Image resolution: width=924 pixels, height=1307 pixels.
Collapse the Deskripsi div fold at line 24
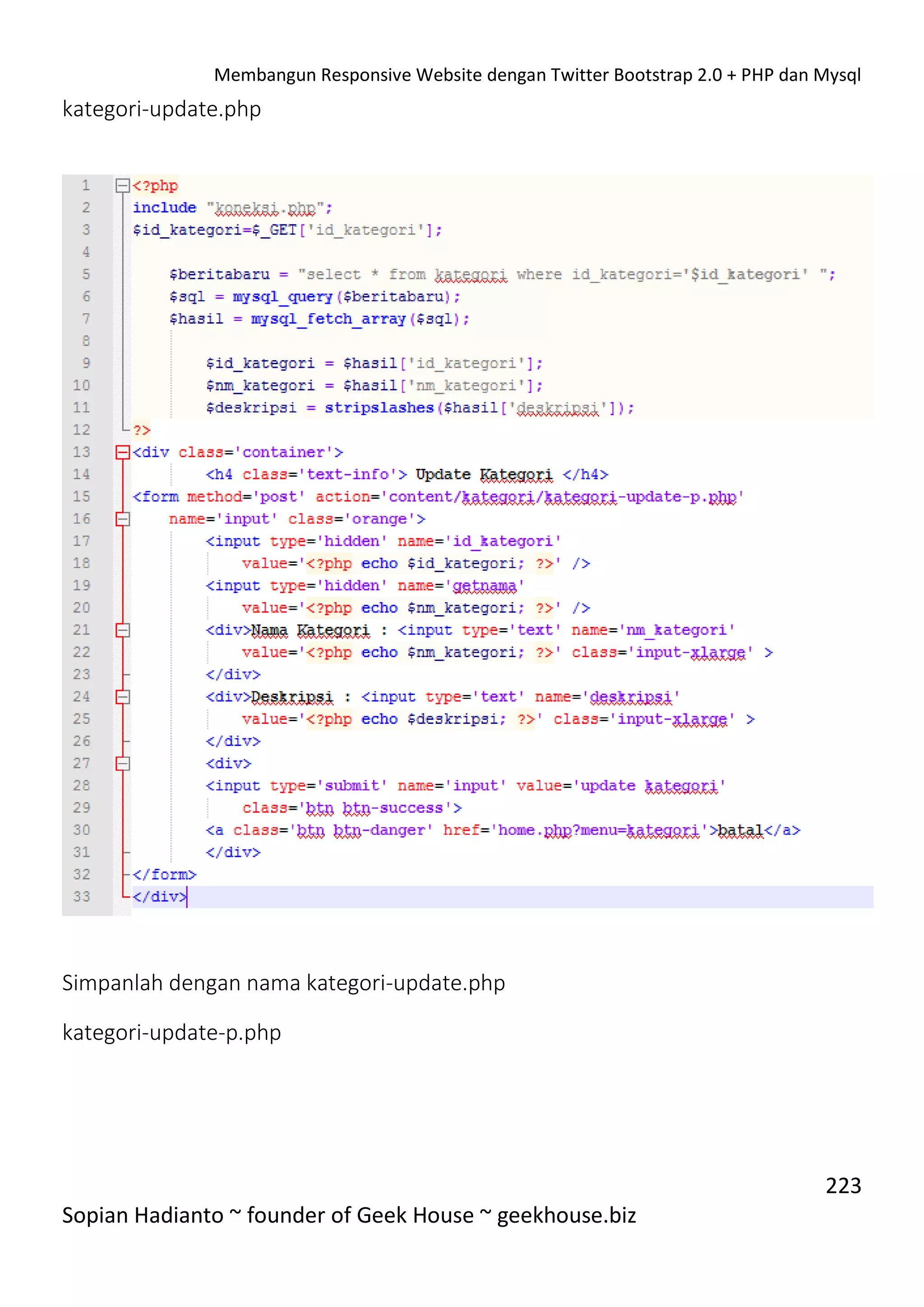122,697
